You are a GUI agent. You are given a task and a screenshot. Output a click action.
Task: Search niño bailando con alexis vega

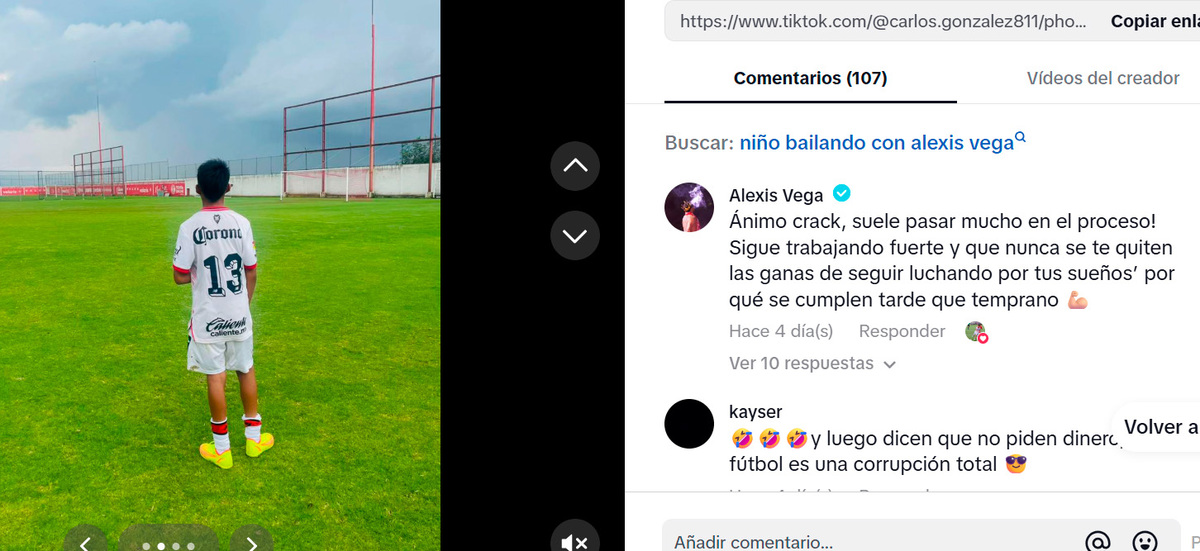coord(877,143)
